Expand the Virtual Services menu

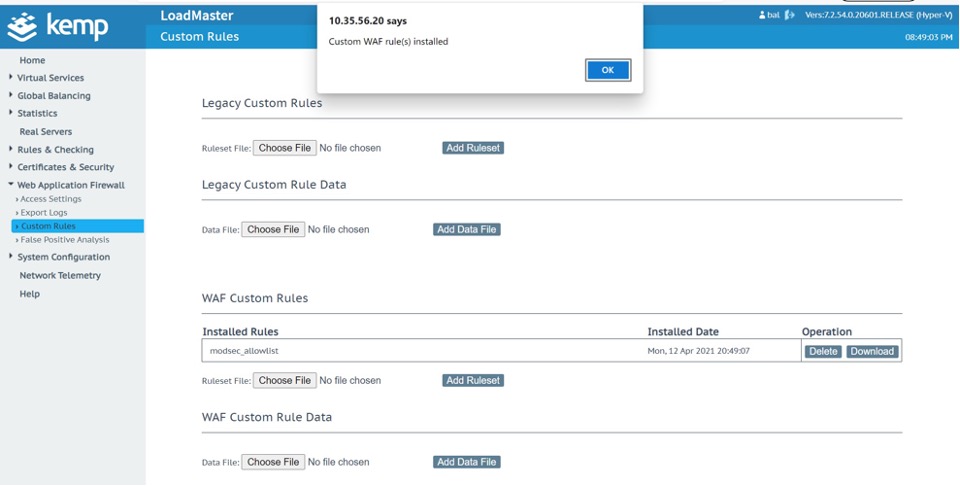[x=50, y=78]
